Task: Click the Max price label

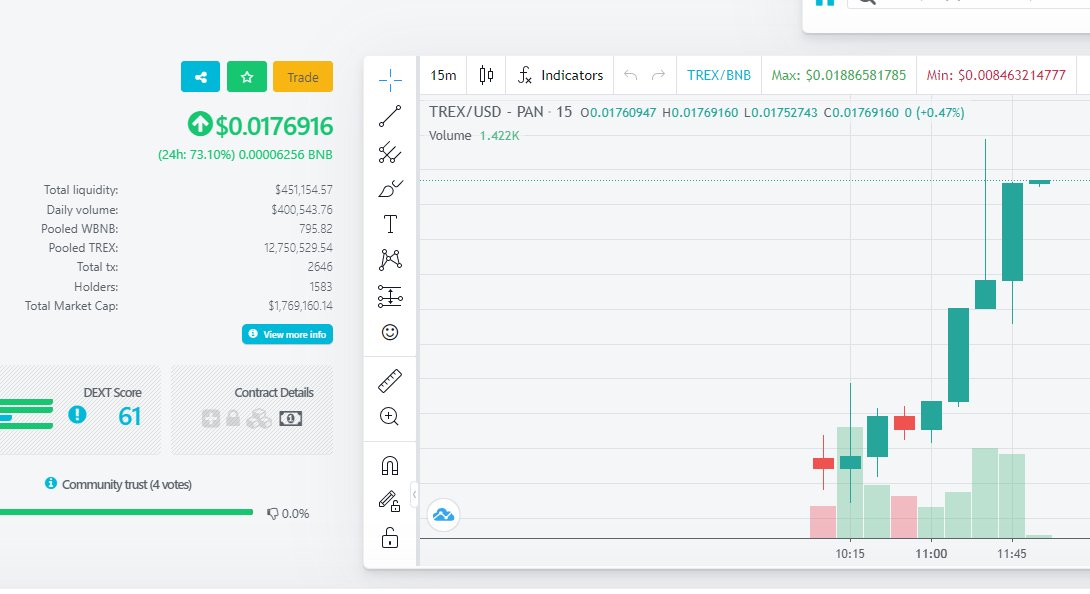Action: [838, 75]
